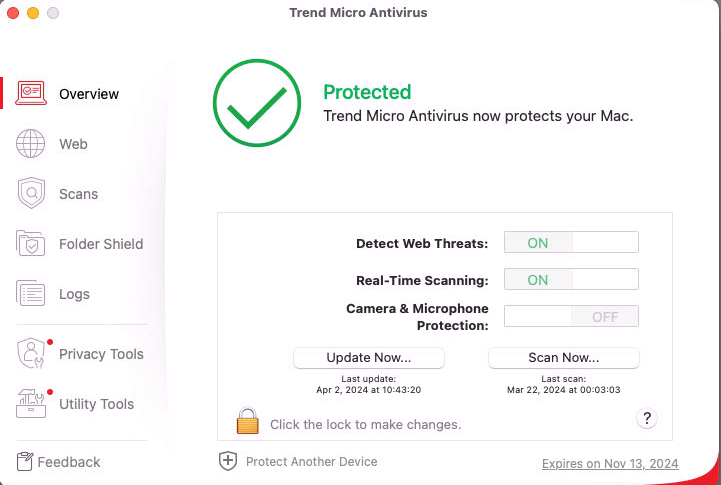Screen dimensions: 721x485
Task: Click the Web globe icon
Action: tap(31, 144)
